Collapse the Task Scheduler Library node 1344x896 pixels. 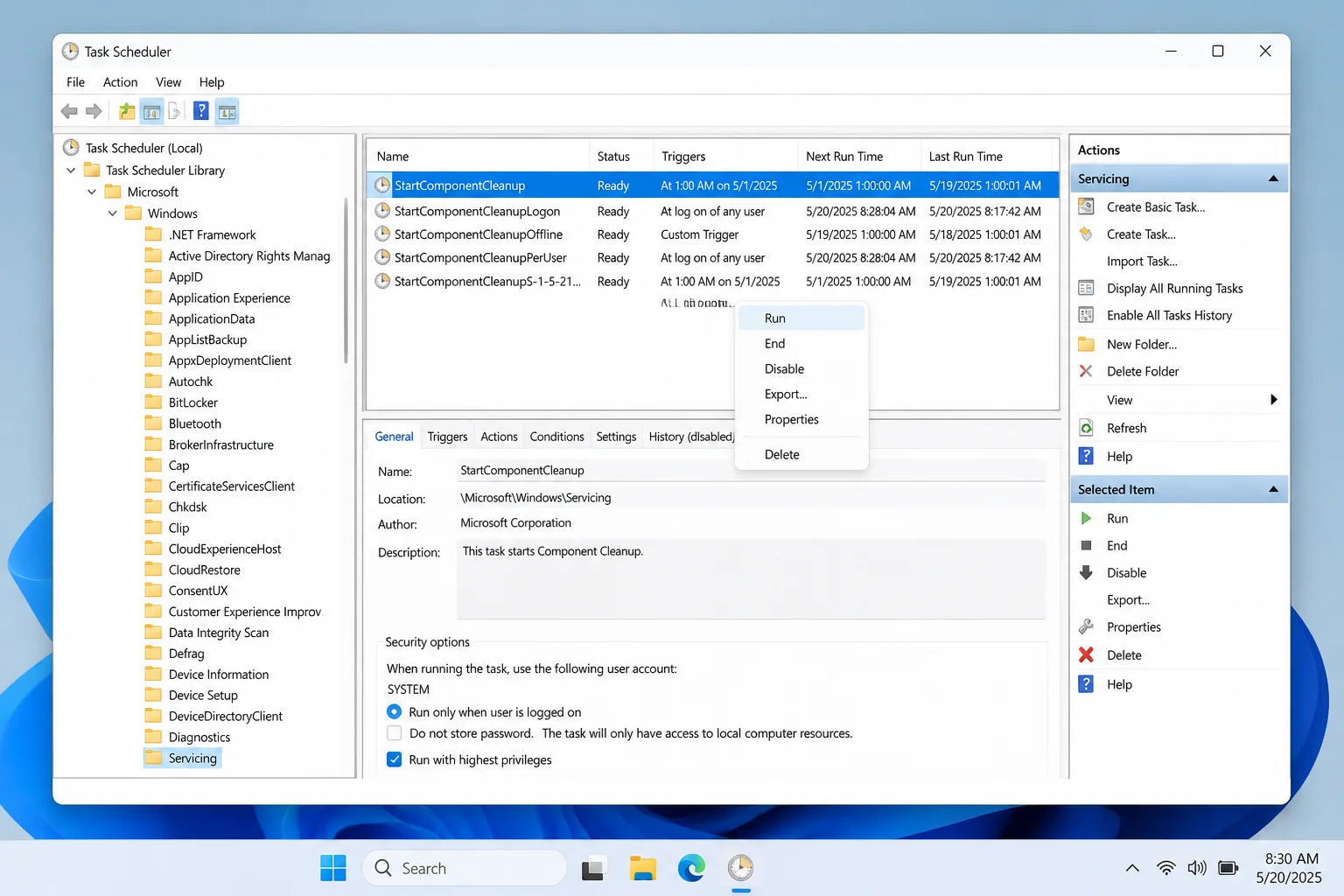[71, 170]
